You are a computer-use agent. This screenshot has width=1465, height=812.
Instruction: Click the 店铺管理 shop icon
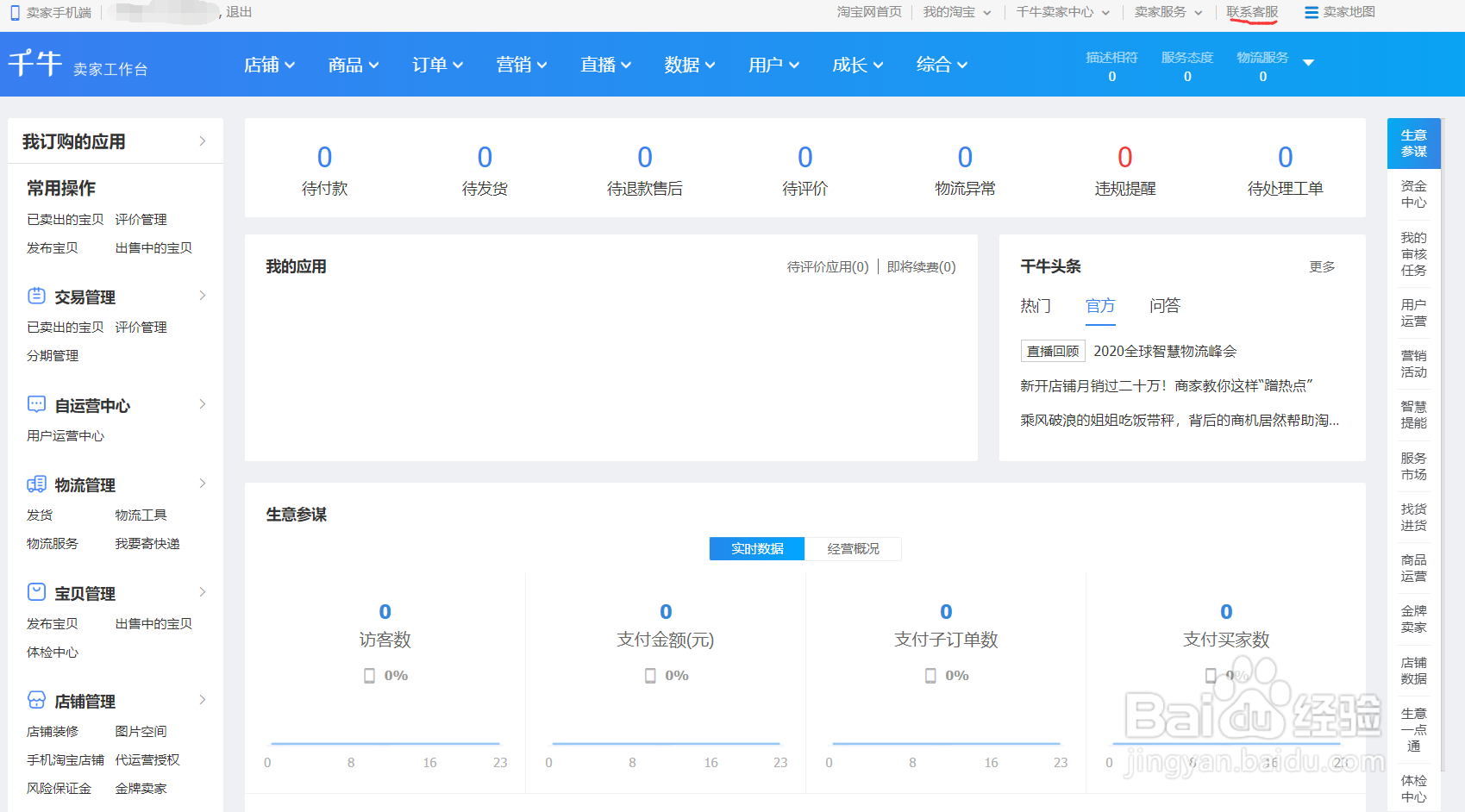click(x=36, y=700)
